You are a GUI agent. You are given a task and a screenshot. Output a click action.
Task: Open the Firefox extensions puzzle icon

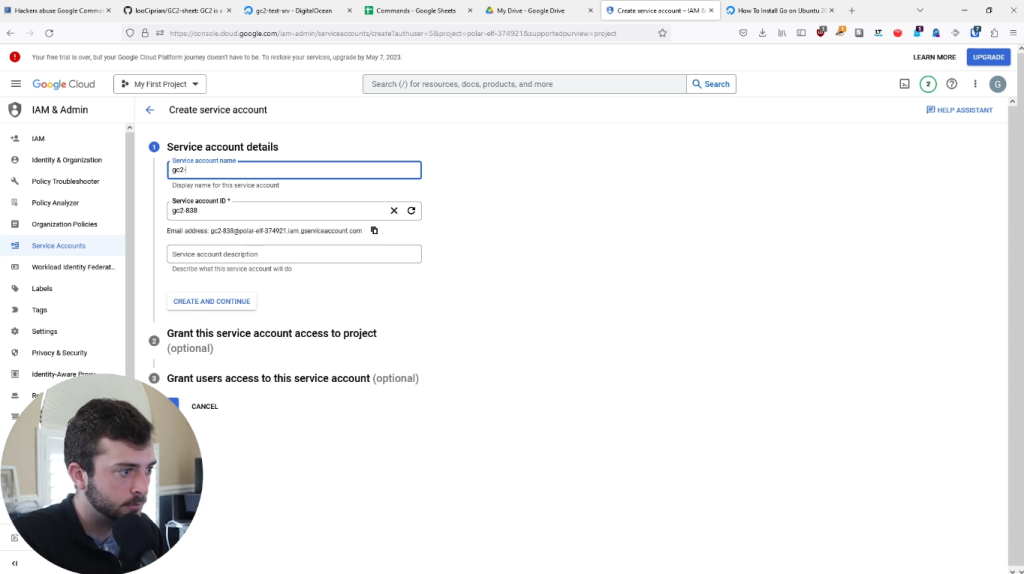click(x=994, y=33)
